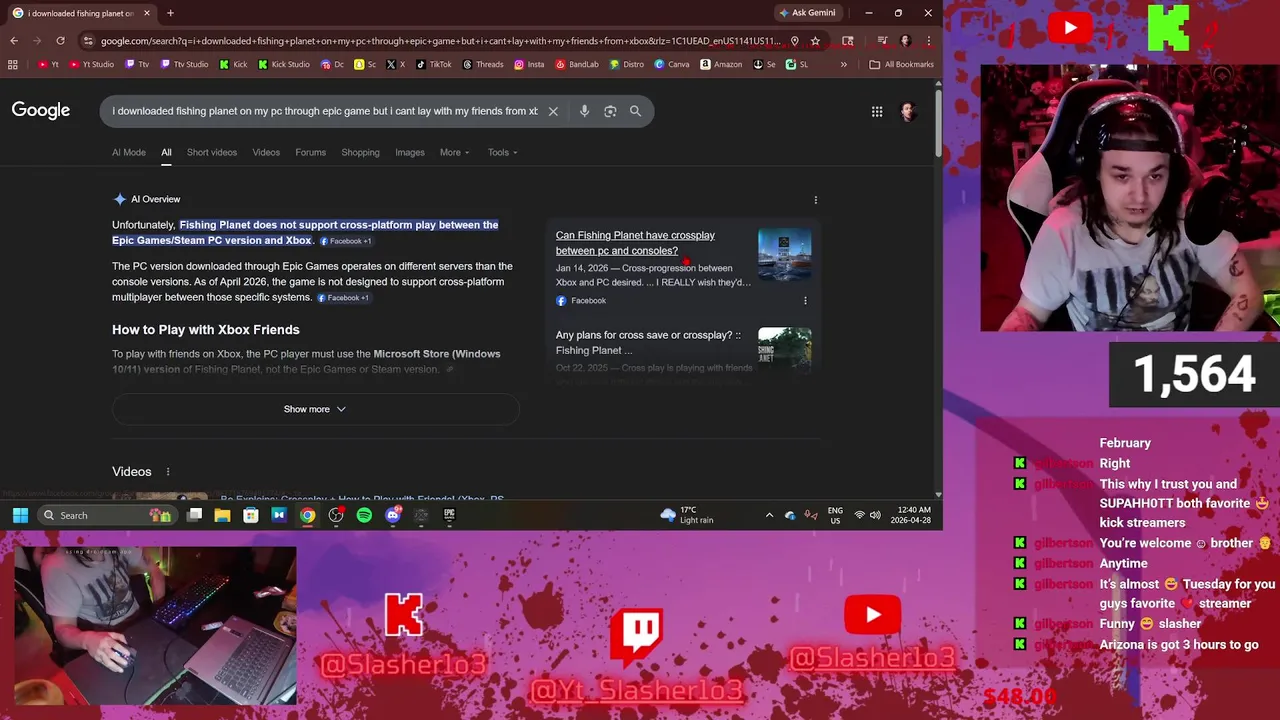This screenshot has height=720, width=1280.
Task: Open the Kick bookmark
Action: (233, 65)
